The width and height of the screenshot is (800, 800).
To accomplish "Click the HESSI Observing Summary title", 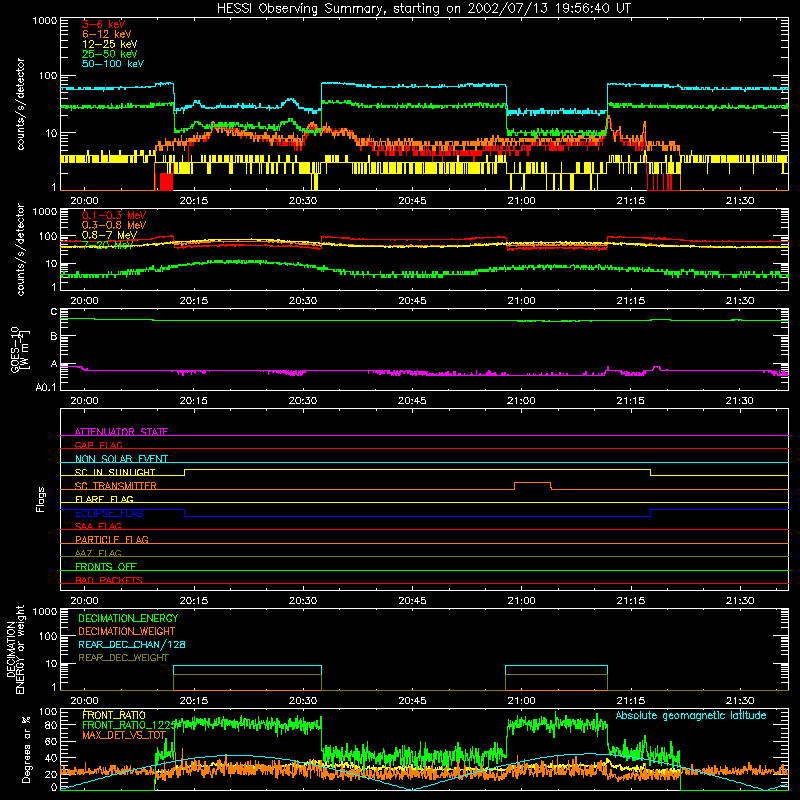I will click(x=423, y=9).
